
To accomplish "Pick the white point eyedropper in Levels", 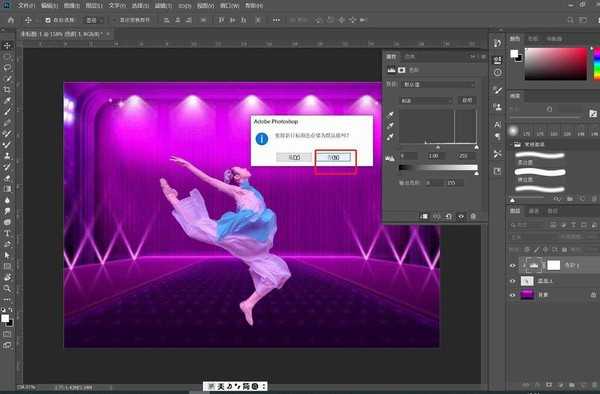I will (x=390, y=137).
